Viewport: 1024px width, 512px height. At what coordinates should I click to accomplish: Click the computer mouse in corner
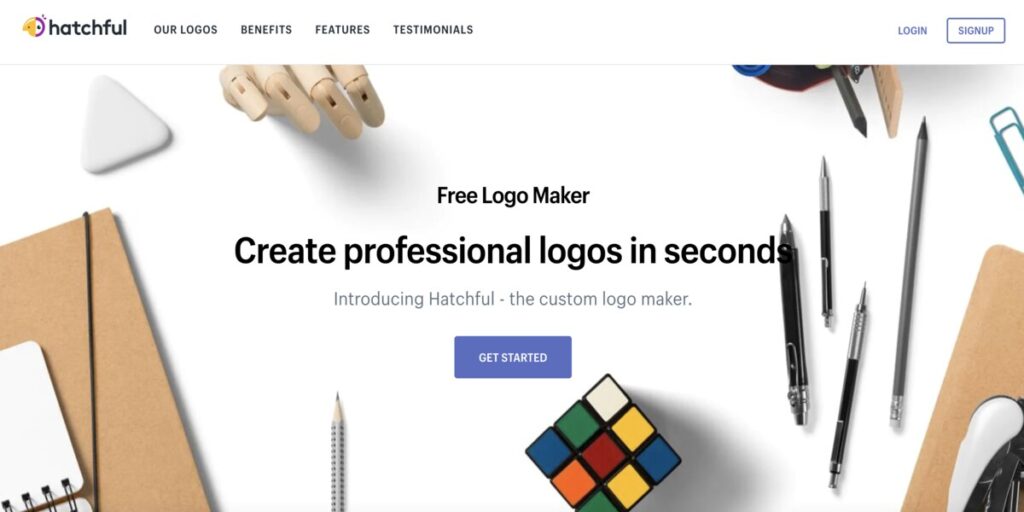987,457
